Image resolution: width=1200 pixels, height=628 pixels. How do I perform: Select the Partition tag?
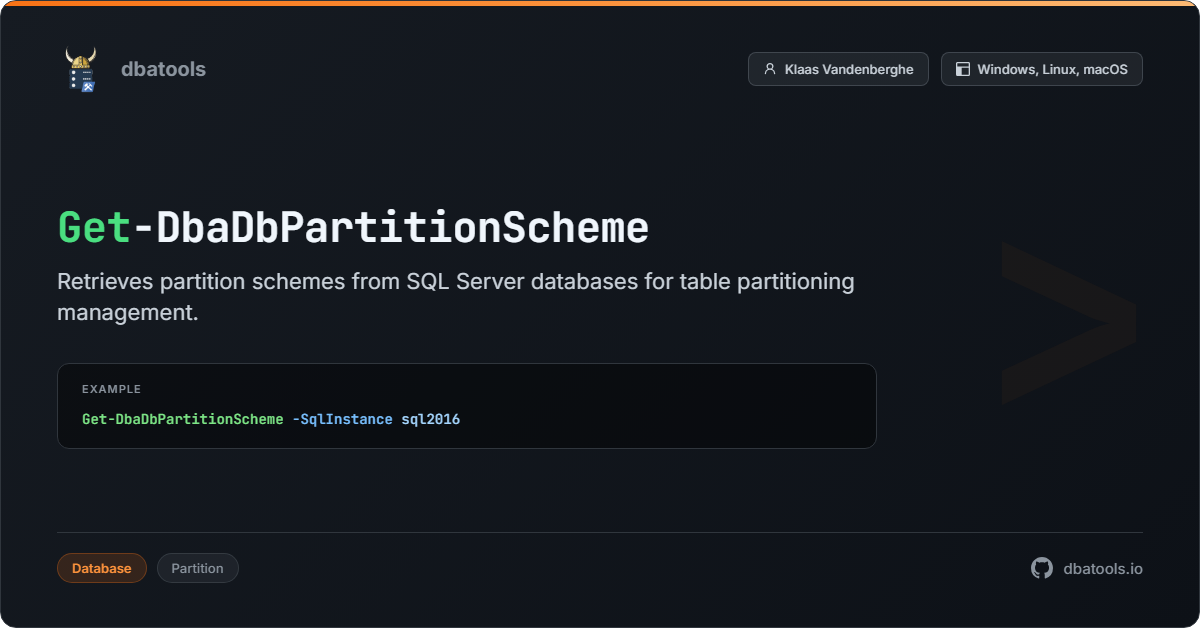[198, 568]
